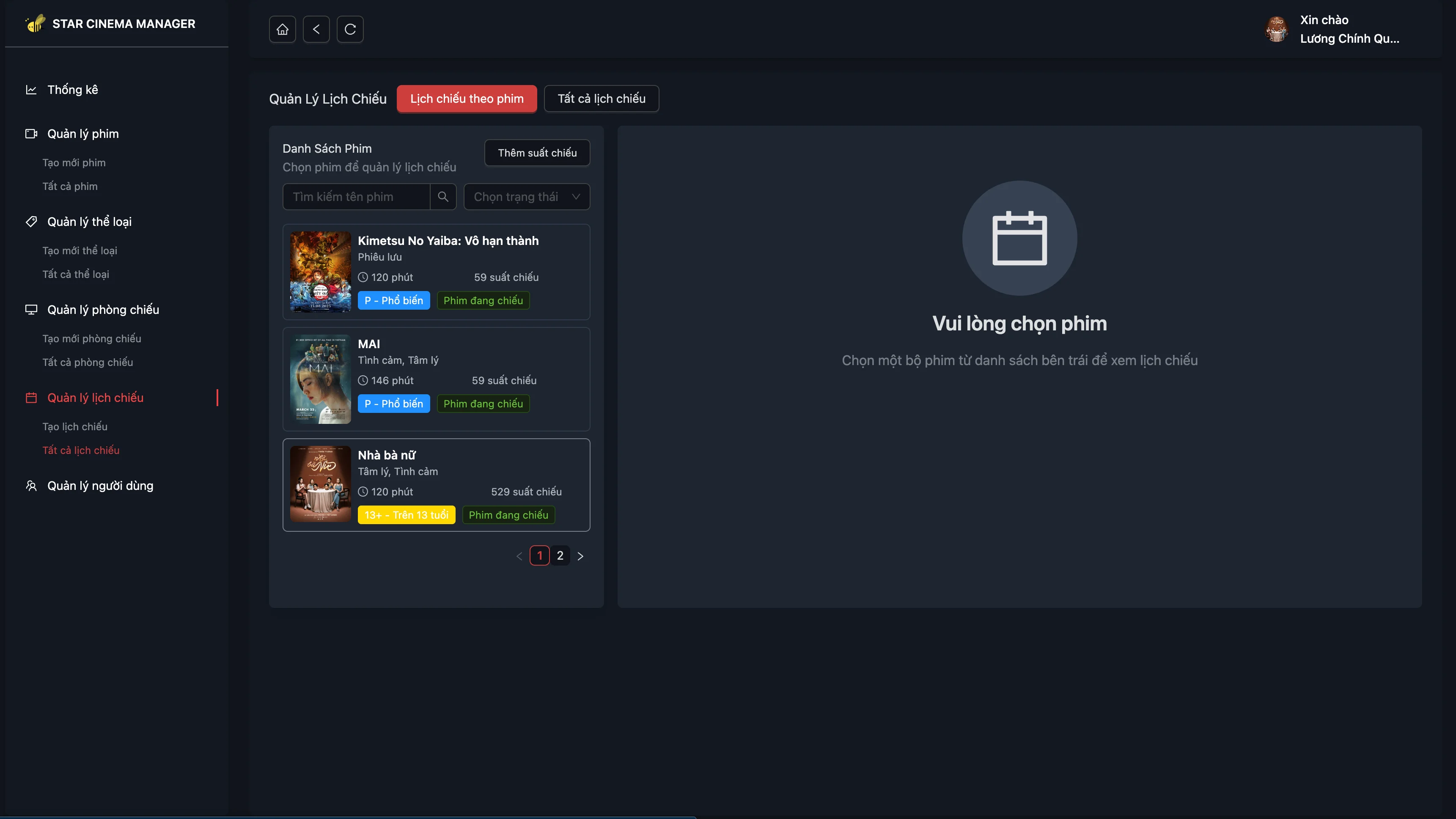1456x819 pixels.
Task: Select the Lịch chiếu theo phim tab
Action: [x=466, y=98]
